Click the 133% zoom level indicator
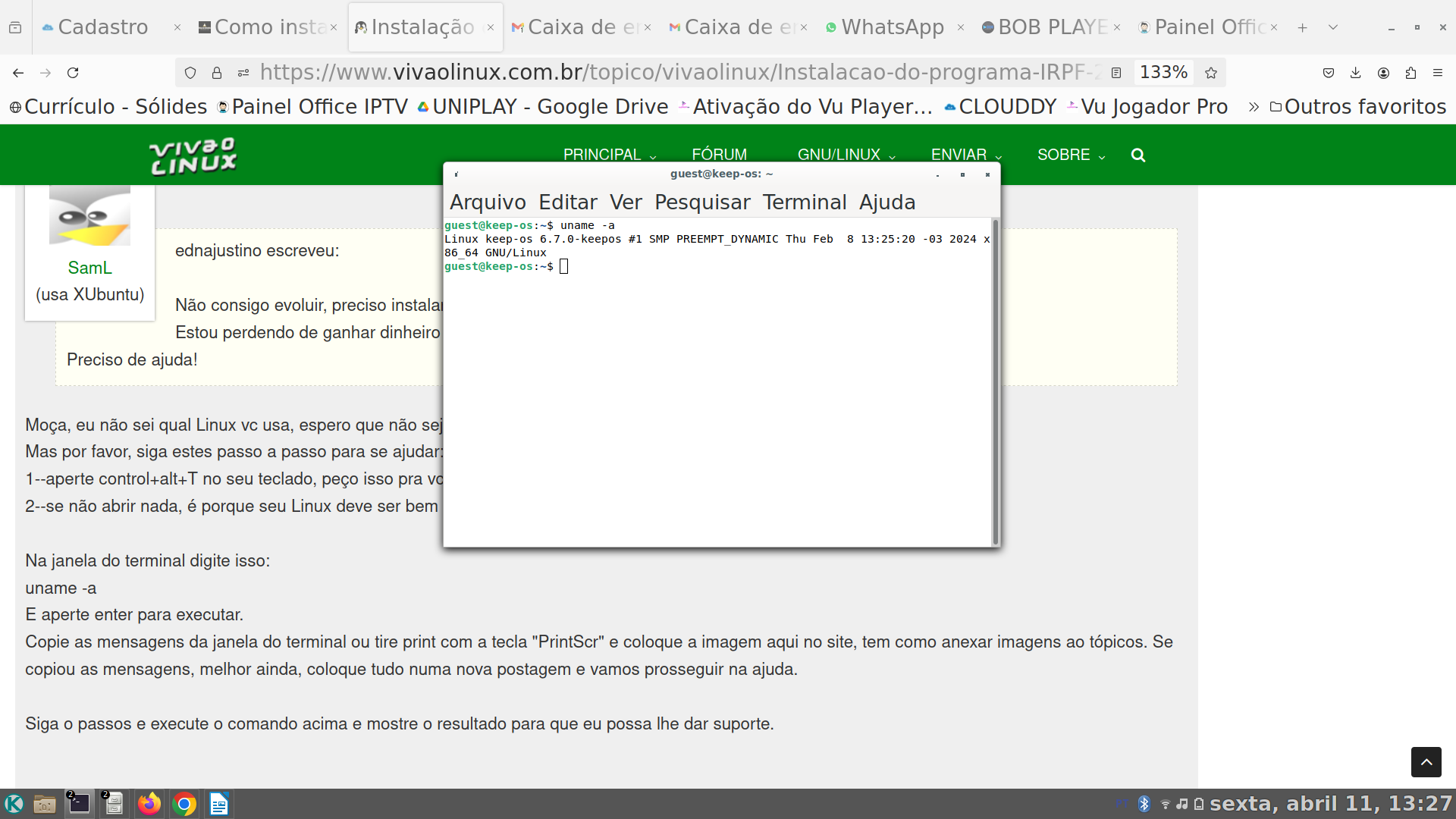 [1163, 73]
